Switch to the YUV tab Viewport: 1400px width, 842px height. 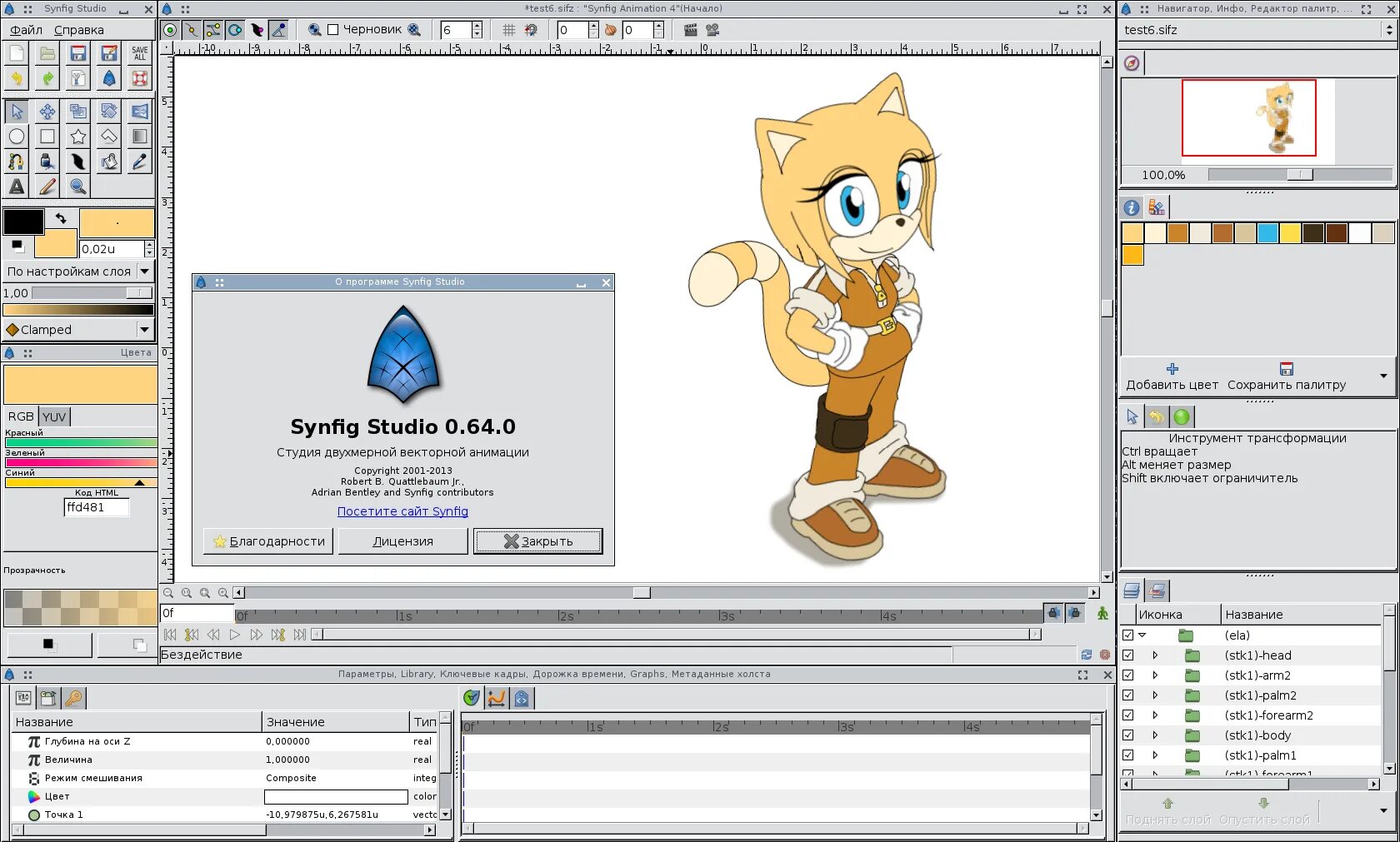click(x=54, y=416)
